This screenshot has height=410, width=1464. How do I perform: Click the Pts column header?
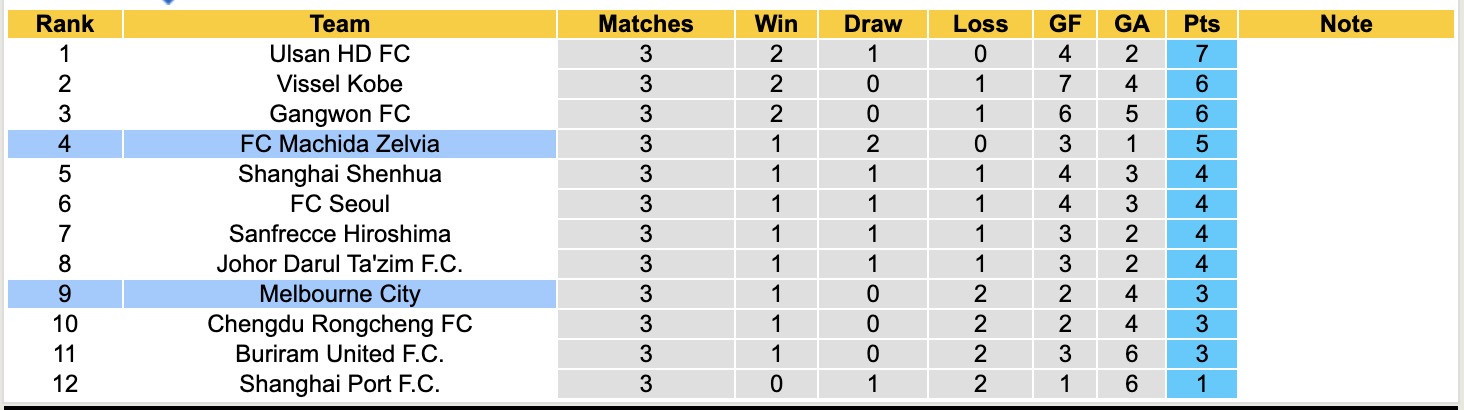(x=1202, y=24)
